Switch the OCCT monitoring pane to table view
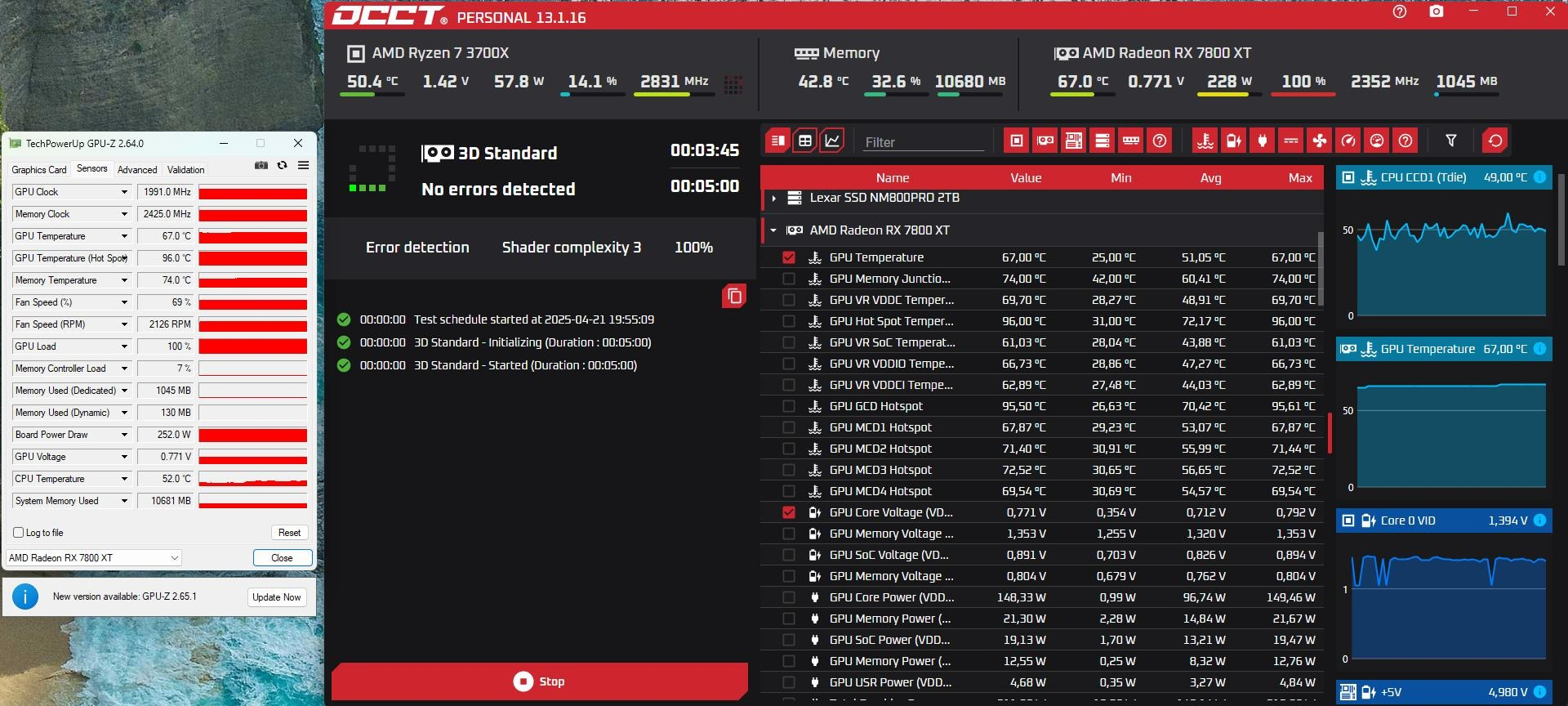1568x706 pixels. tap(805, 141)
